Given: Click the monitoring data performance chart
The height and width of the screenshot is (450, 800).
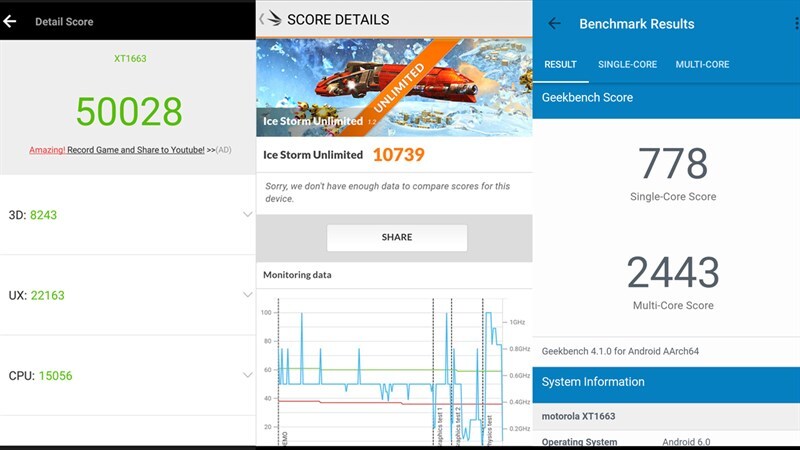Looking at the screenshot, I should [394, 370].
